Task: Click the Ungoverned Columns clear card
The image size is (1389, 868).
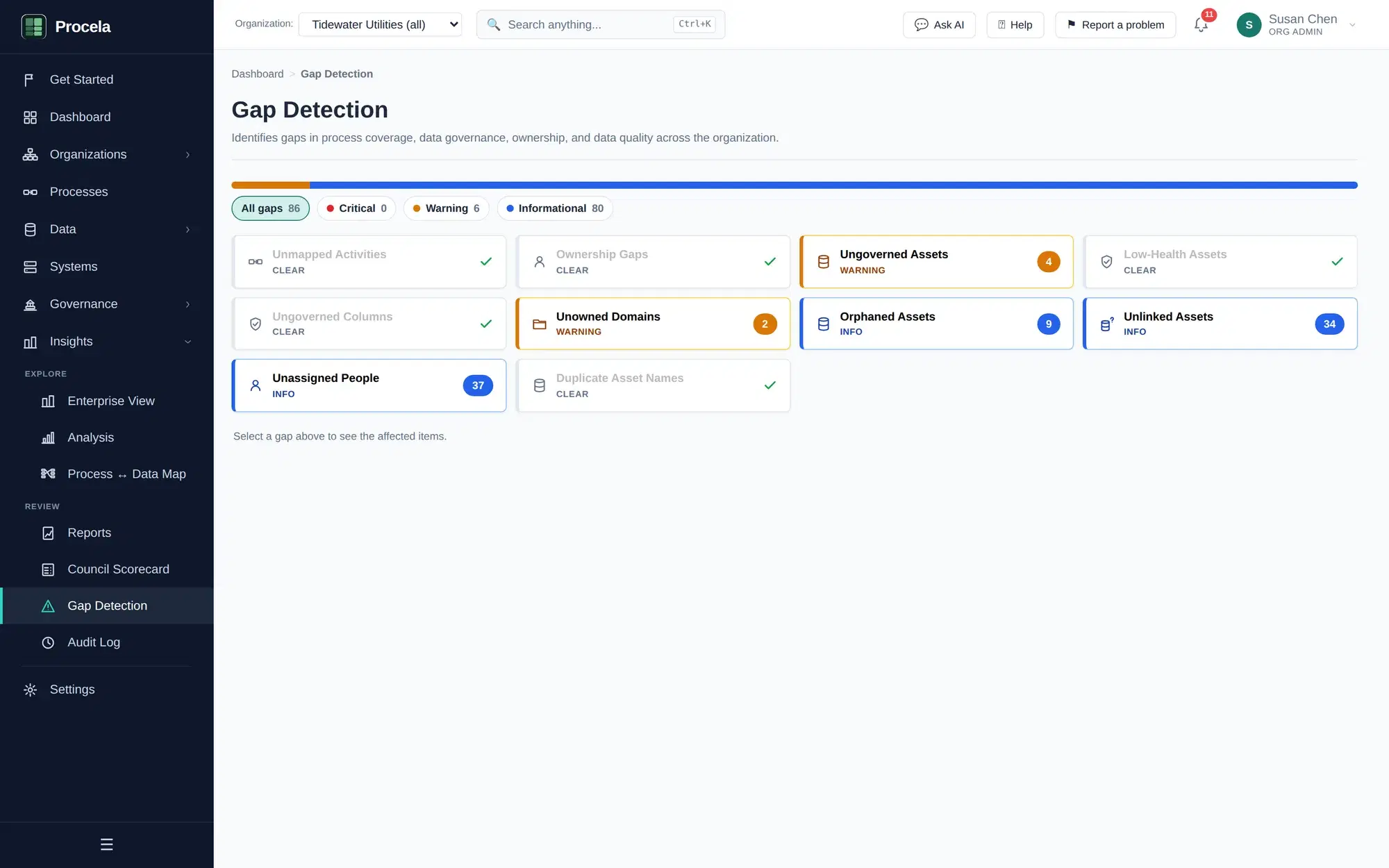Action: coord(369,324)
